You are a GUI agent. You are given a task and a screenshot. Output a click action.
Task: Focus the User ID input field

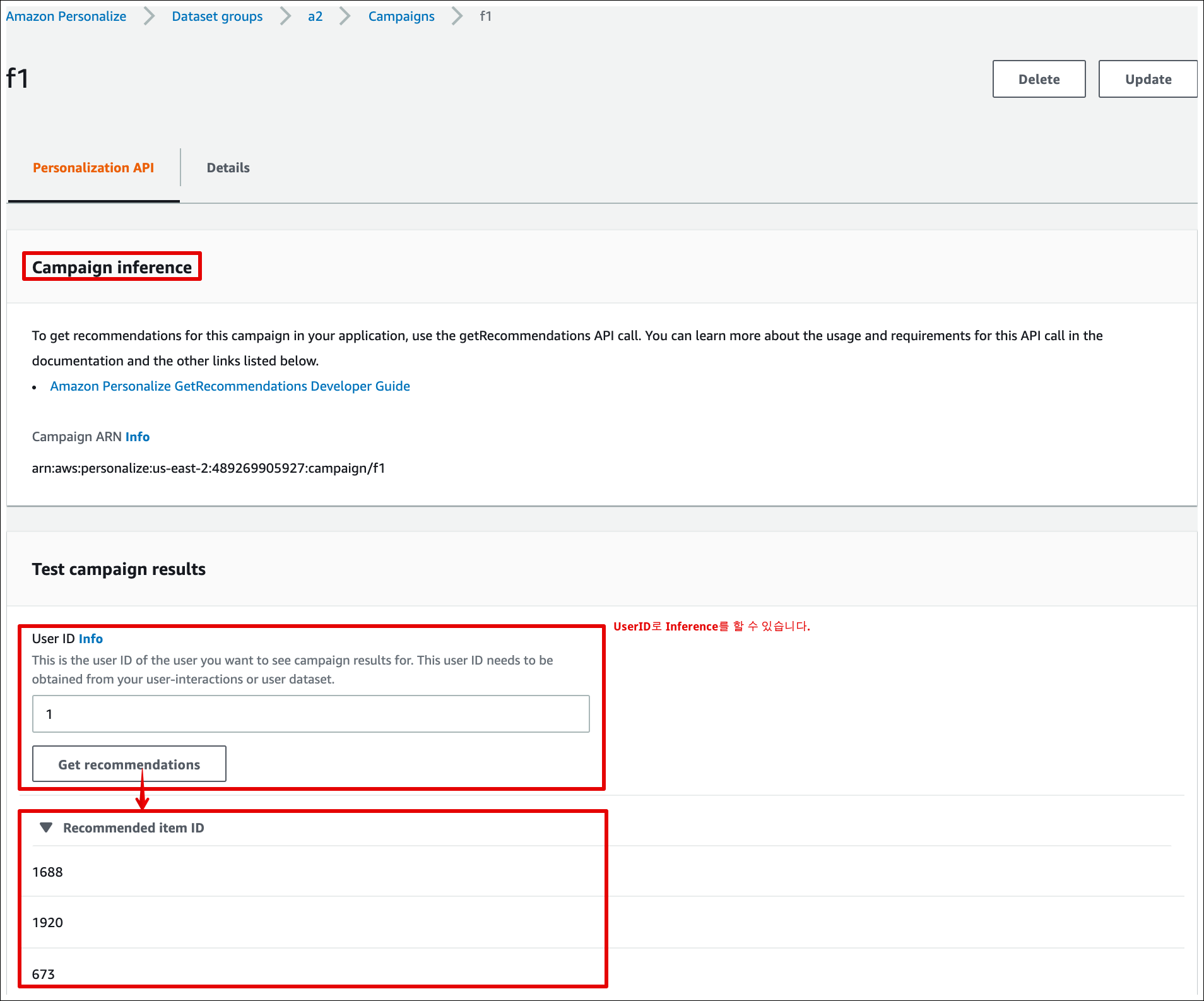click(311, 714)
